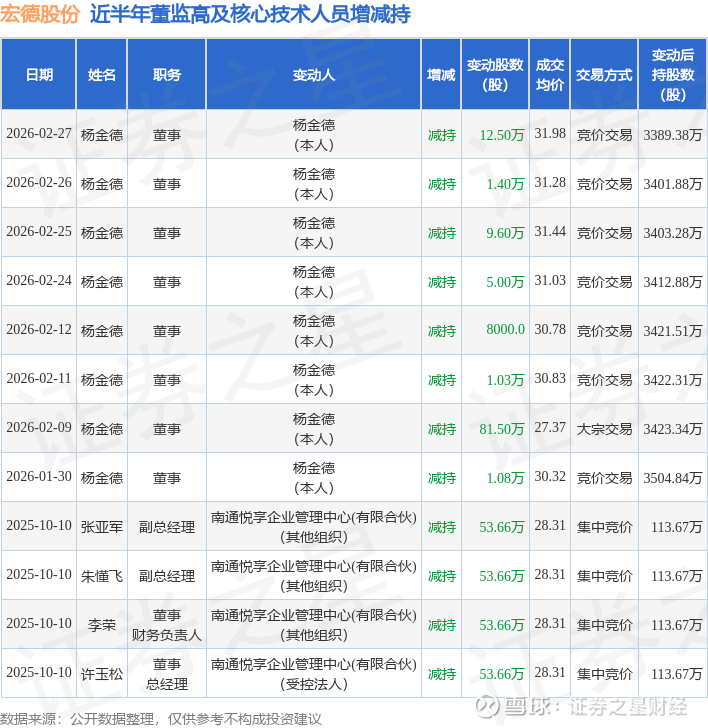Select date cell 2026-01-30
Viewport: 708px width, 728px height.
39,477
